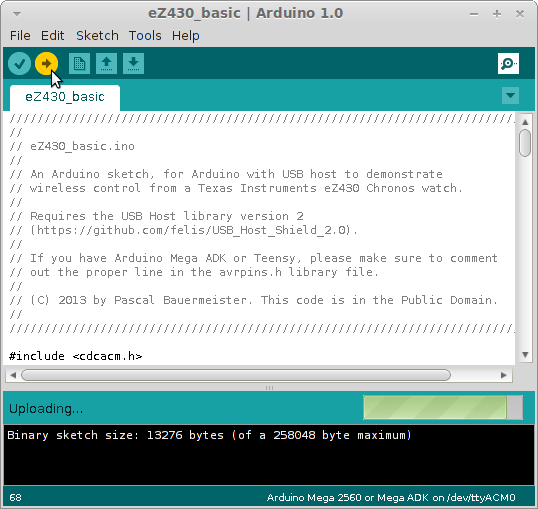Click the 'eZ430_basic.ino' comment line
This screenshot has width=538, height=509.
coord(72,147)
